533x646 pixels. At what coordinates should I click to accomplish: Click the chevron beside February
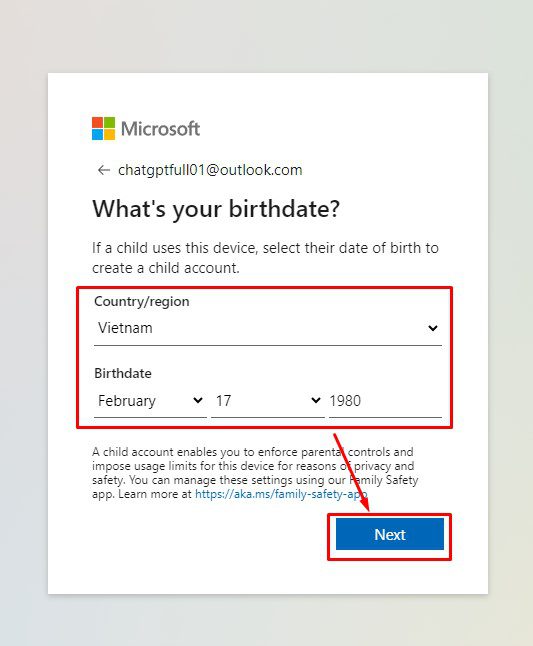pyautogui.click(x=198, y=400)
